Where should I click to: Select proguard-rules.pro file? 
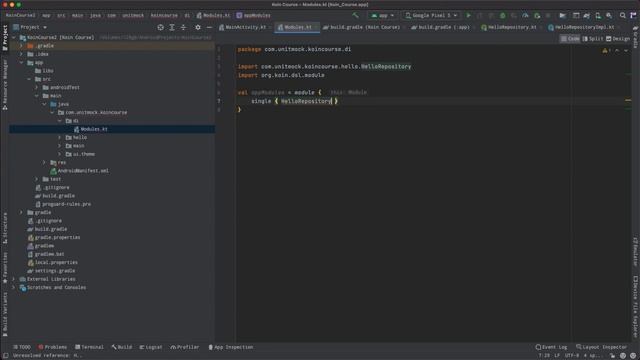coord(67,204)
